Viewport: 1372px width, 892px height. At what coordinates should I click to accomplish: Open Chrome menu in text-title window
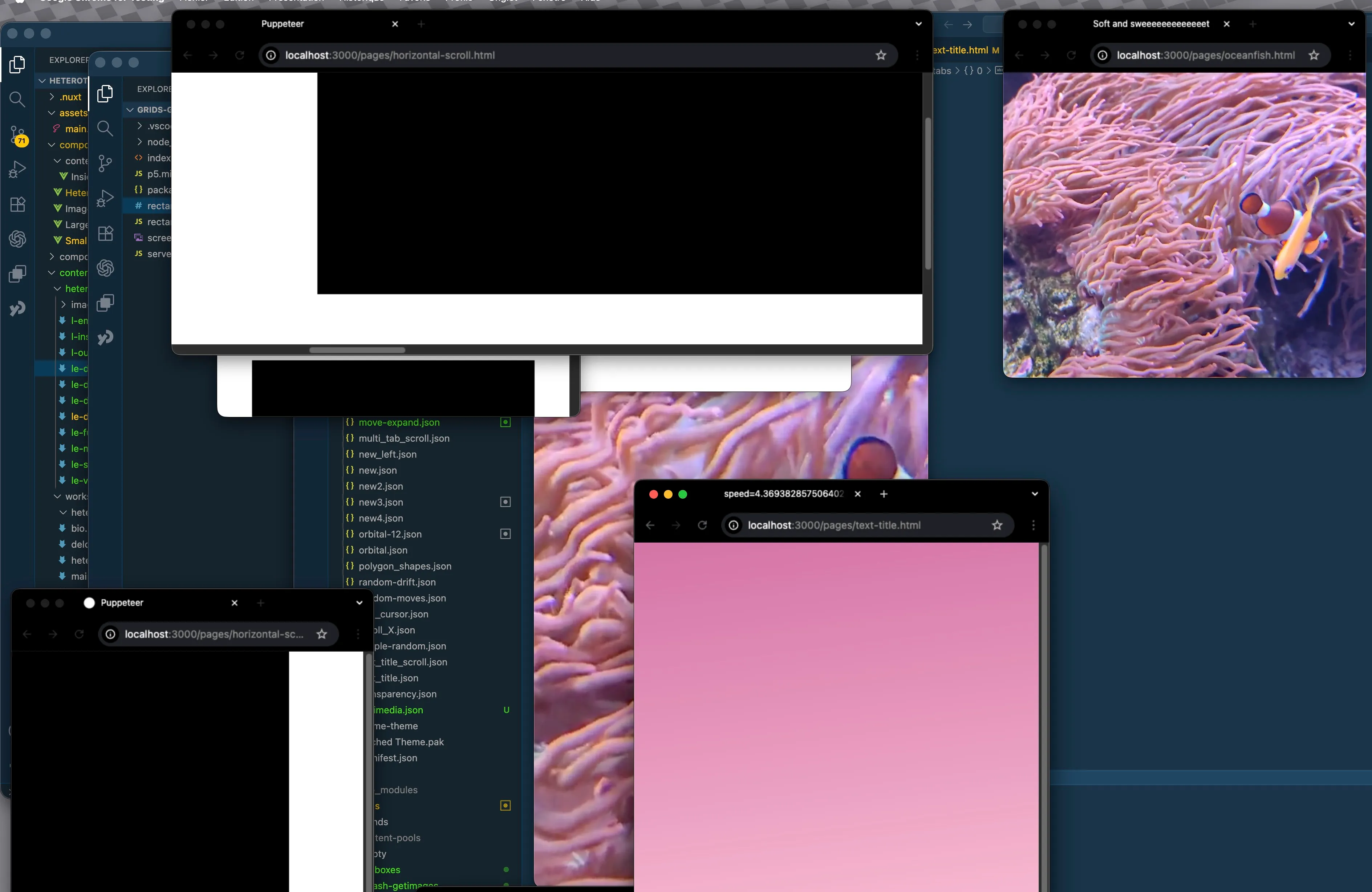click(x=1033, y=525)
